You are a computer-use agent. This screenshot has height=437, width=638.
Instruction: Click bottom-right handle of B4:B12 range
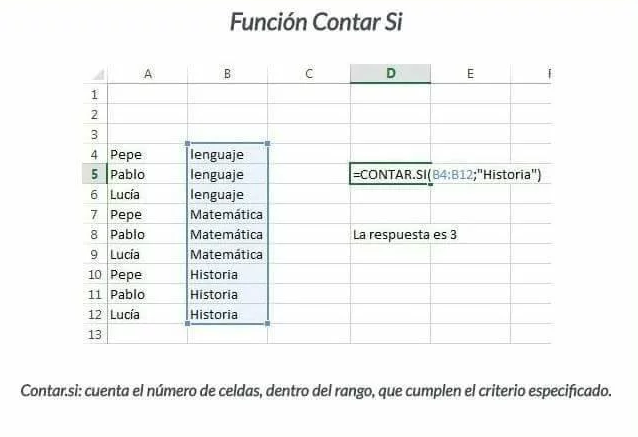pos(267,323)
